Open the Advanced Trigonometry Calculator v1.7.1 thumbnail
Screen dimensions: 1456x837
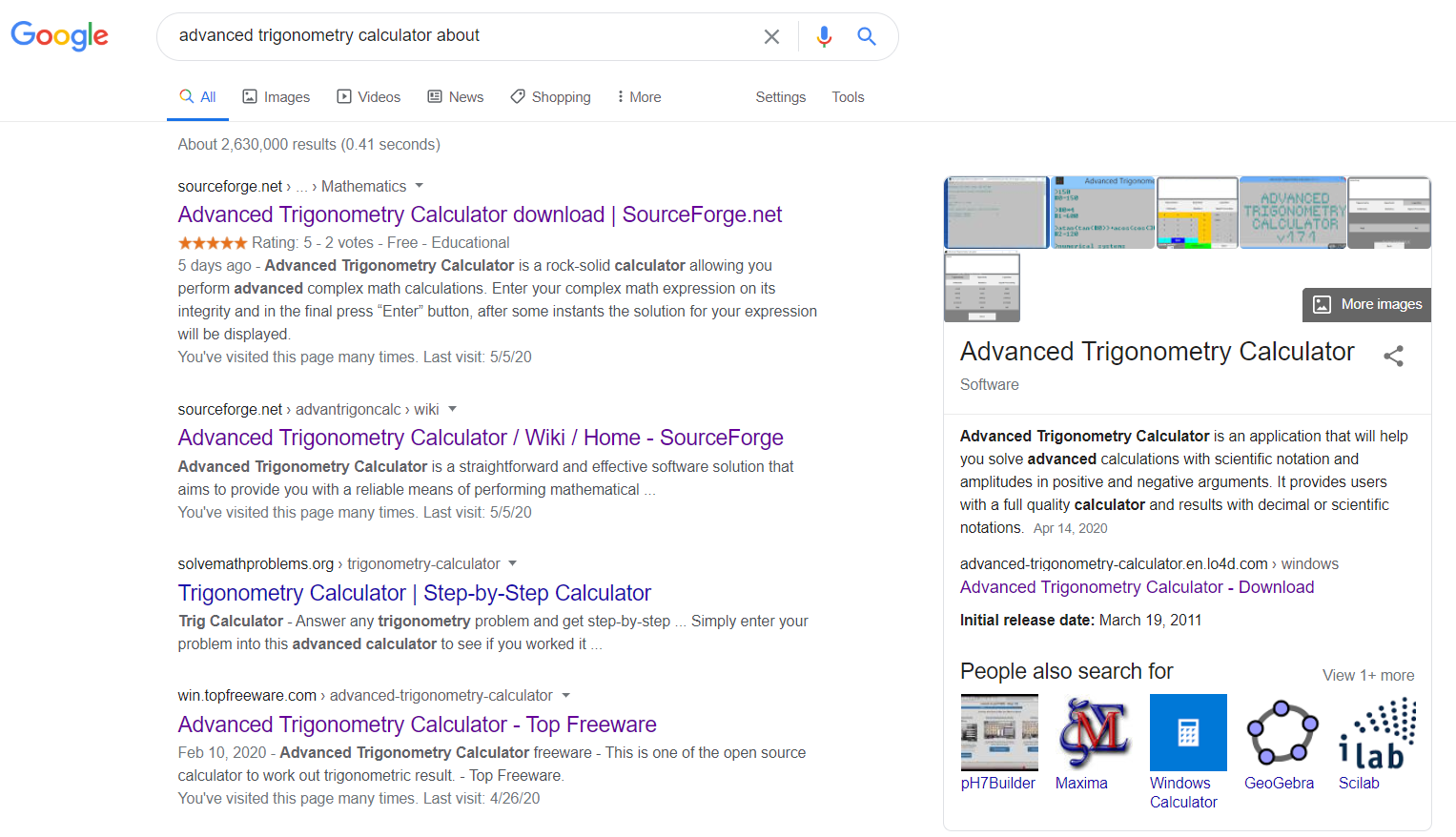click(1293, 213)
